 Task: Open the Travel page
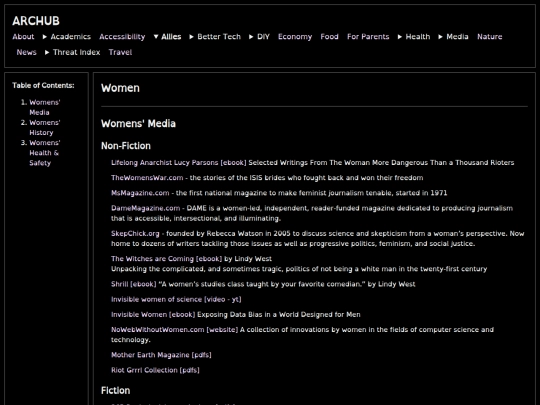click(x=120, y=52)
